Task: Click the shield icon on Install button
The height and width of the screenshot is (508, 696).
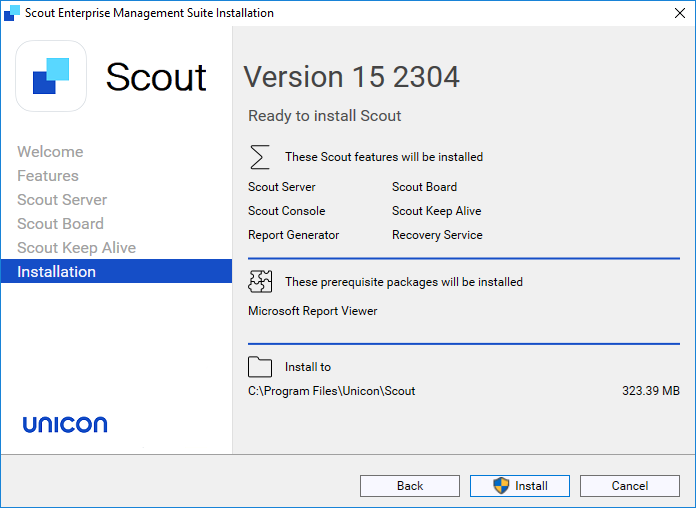Action: click(x=501, y=486)
